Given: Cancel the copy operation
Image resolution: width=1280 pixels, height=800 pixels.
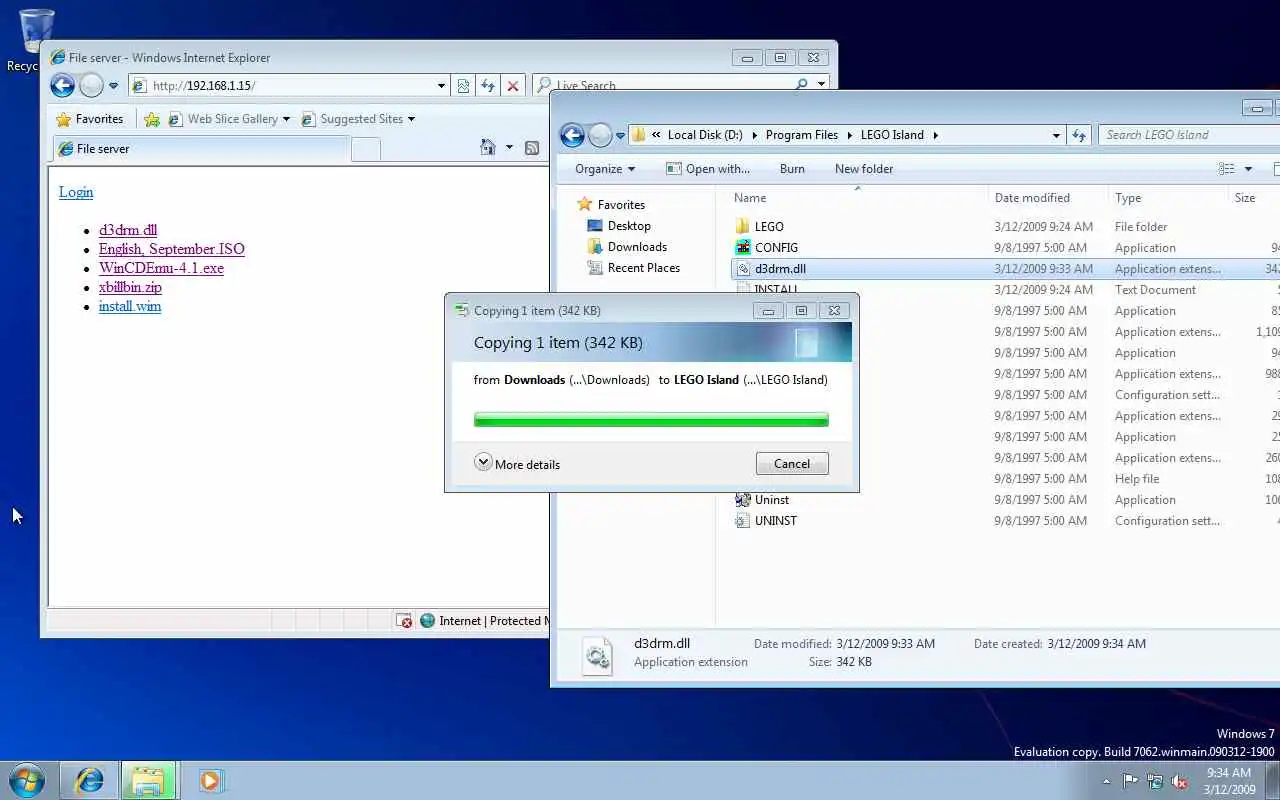Looking at the screenshot, I should 792,464.
